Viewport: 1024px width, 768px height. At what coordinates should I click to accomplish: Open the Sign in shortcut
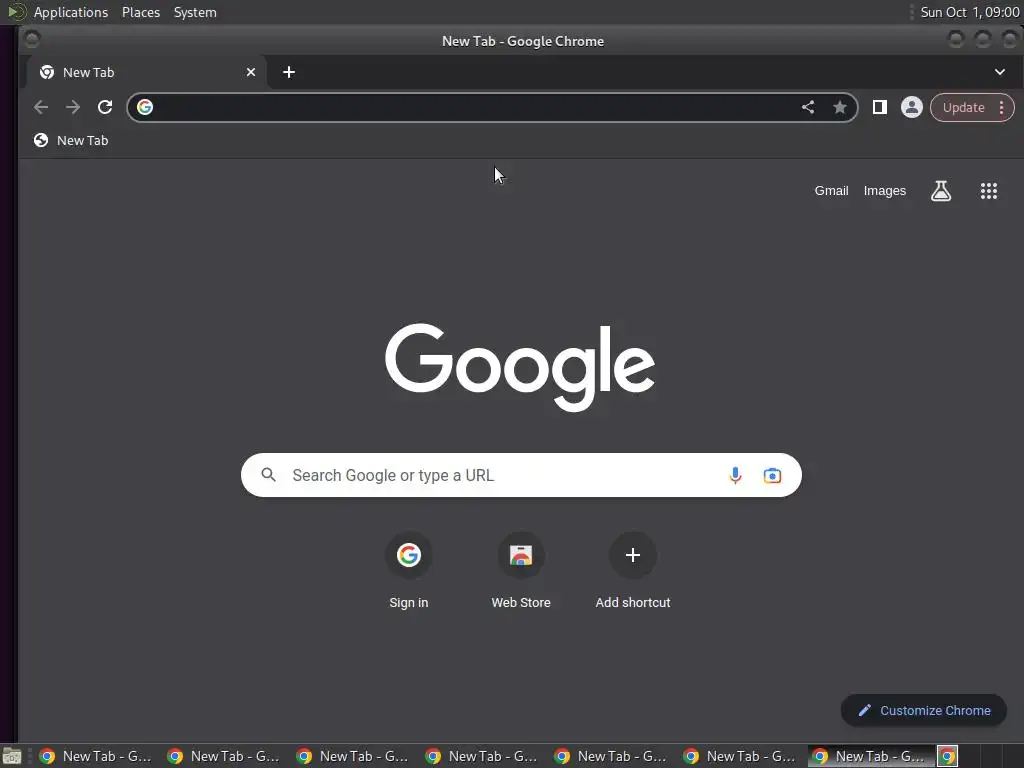pyautogui.click(x=409, y=571)
